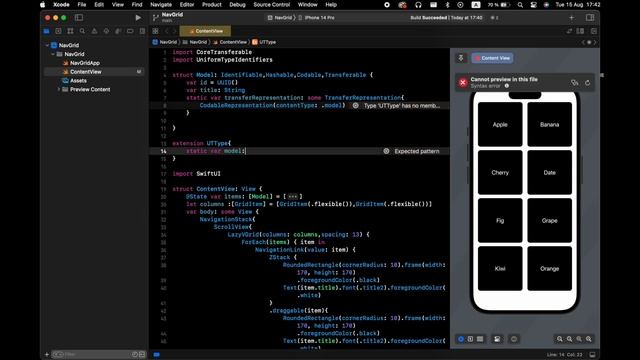Image resolution: width=640 pixels, height=360 pixels.
Task: Open the Navigate menu
Action: (x=161, y=5)
